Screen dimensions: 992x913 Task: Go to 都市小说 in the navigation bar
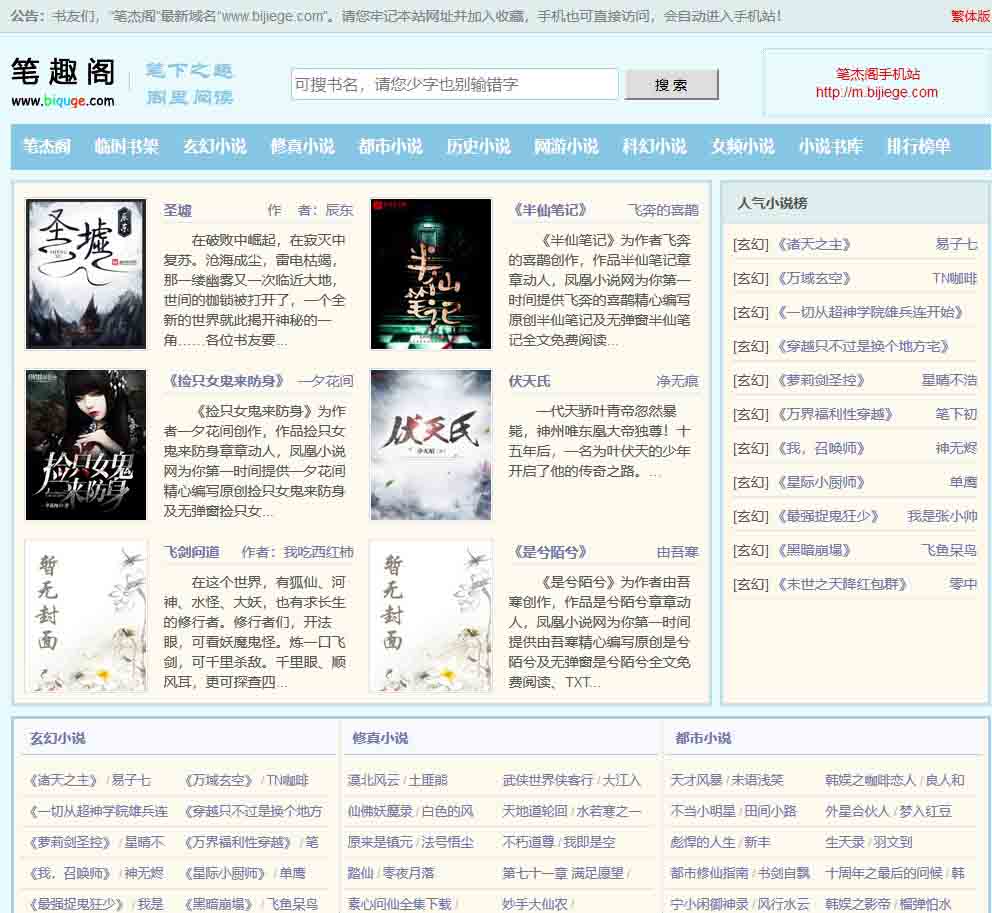(x=390, y=147)
